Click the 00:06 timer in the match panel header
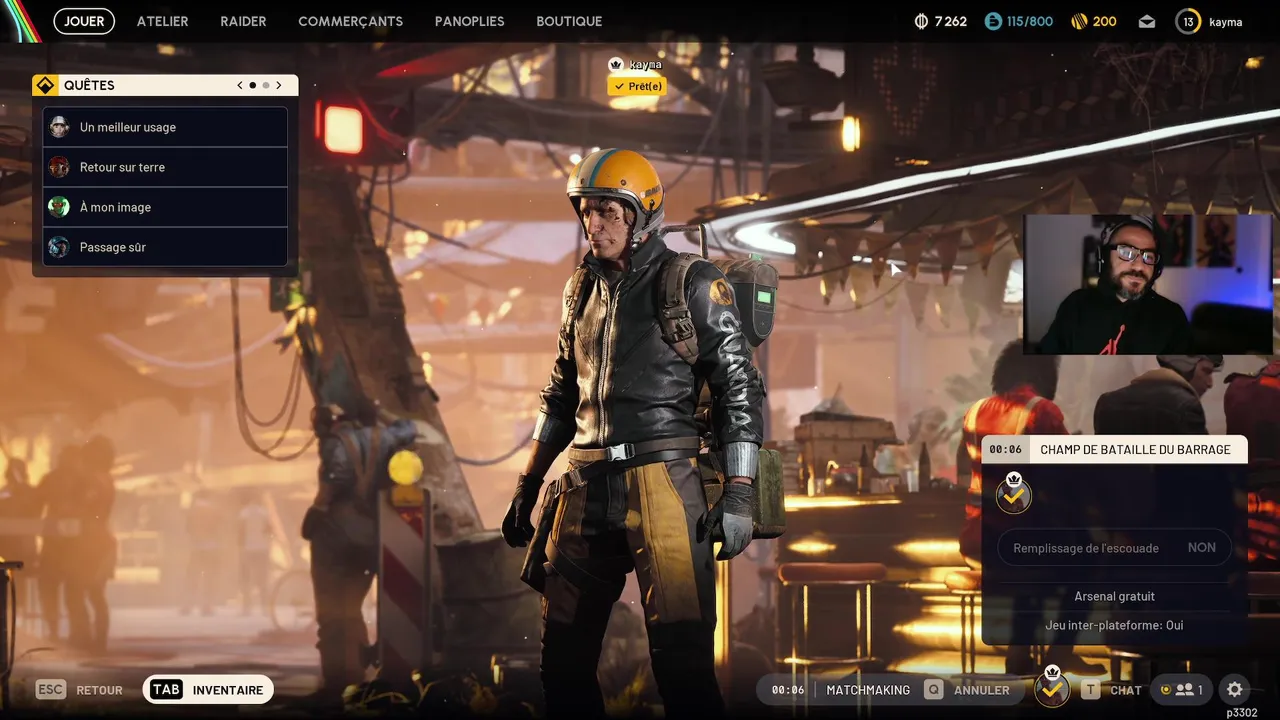 (x=1006, y=449)
